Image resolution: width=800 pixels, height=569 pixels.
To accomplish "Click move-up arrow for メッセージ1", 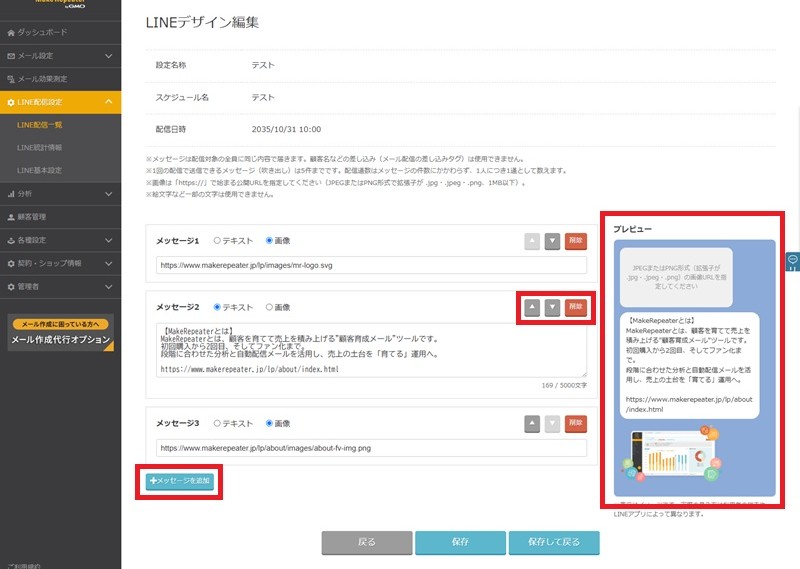I will (x=532, y=241).
